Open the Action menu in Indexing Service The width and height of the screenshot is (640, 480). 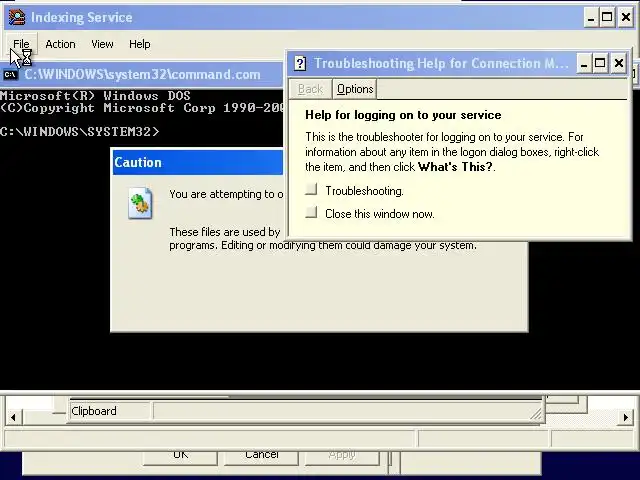pyautogui.click(x=60, y=44)
